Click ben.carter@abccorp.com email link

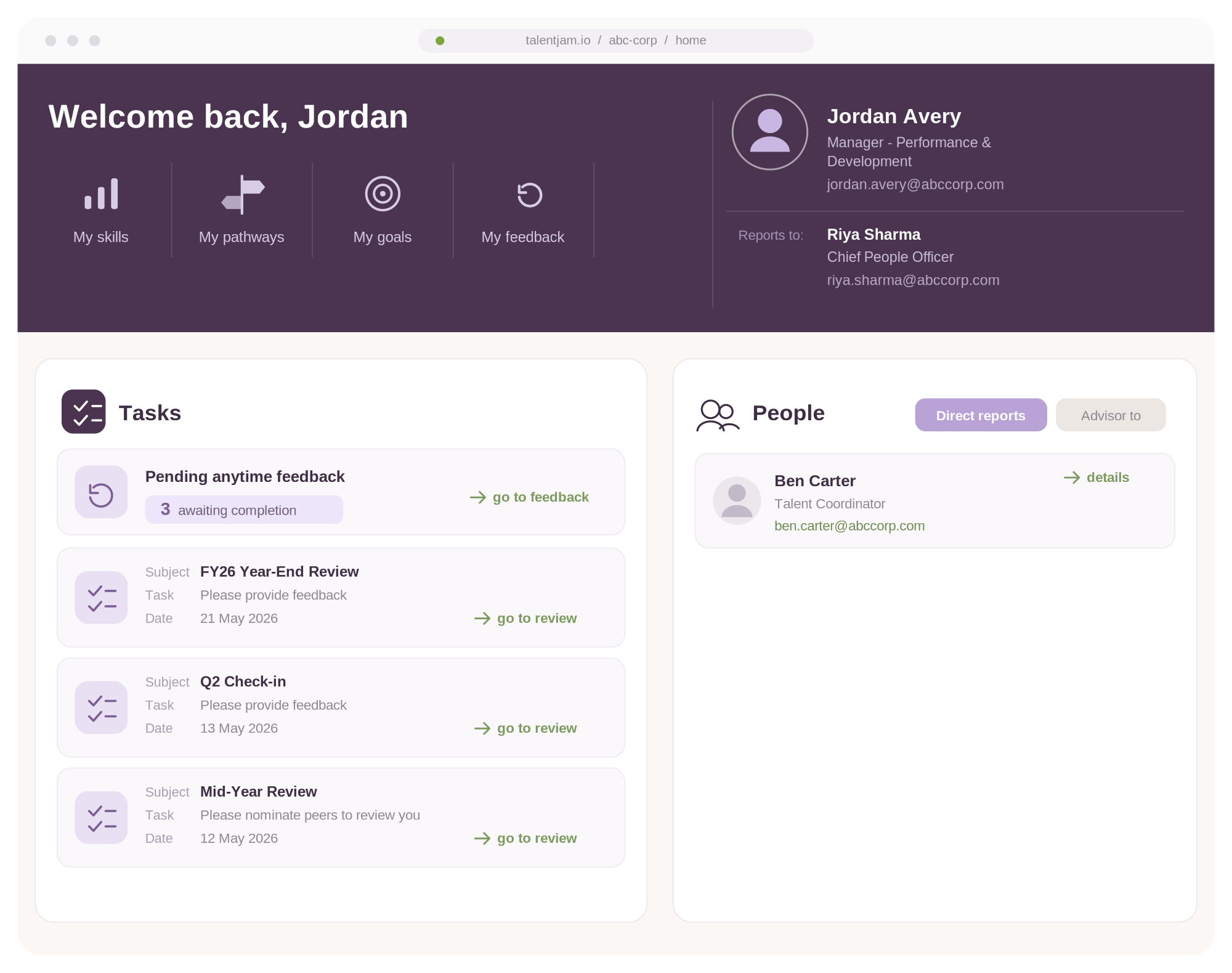pos(849,526)
